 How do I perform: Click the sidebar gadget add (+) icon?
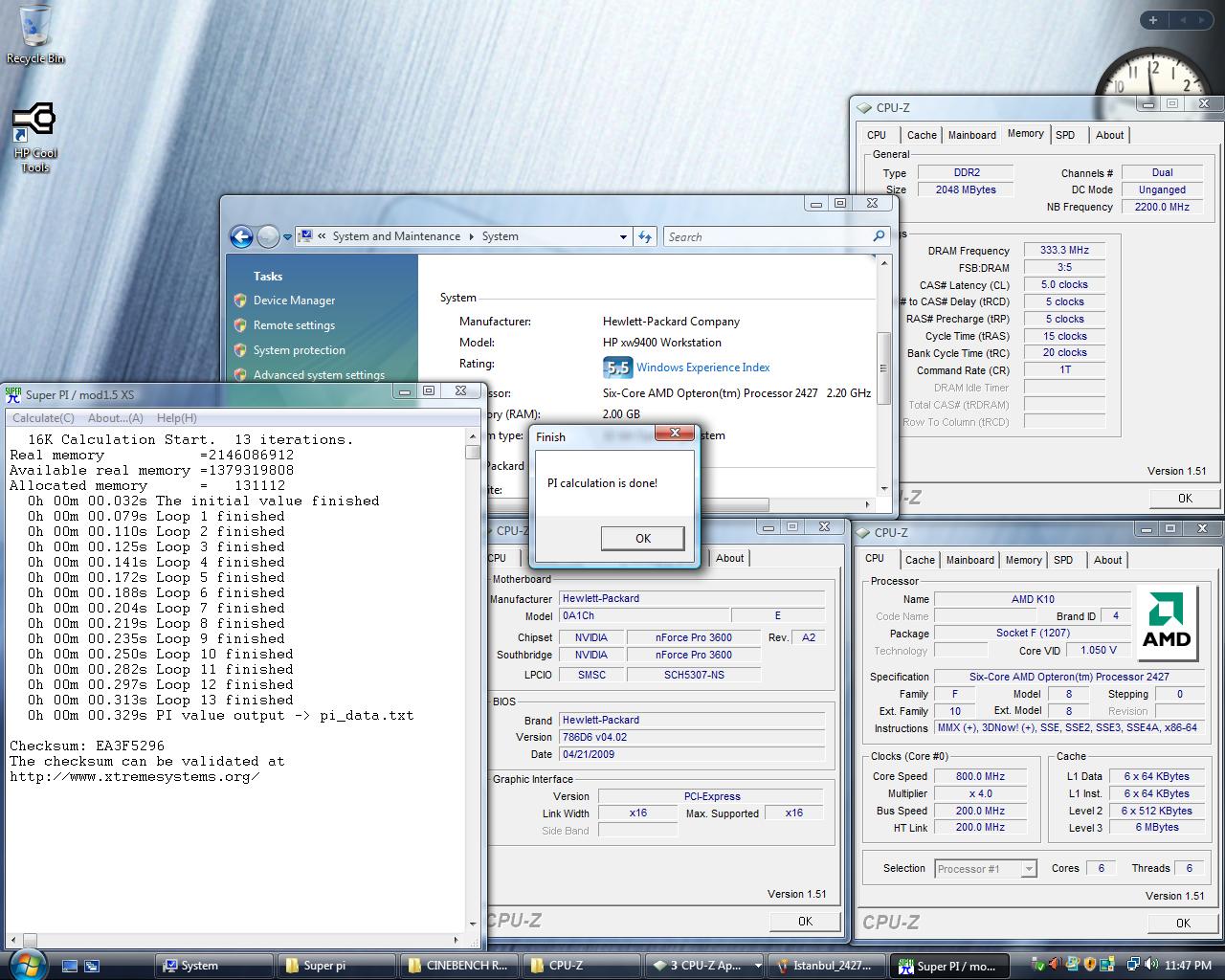[x=1153, y=19]
